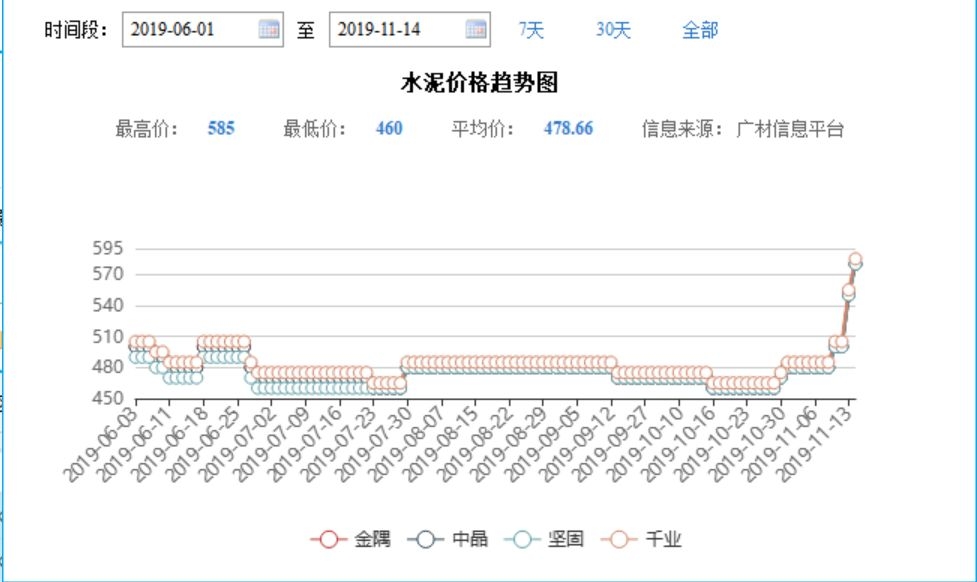Toggle the 千业 series in legend

pos(641,538)
